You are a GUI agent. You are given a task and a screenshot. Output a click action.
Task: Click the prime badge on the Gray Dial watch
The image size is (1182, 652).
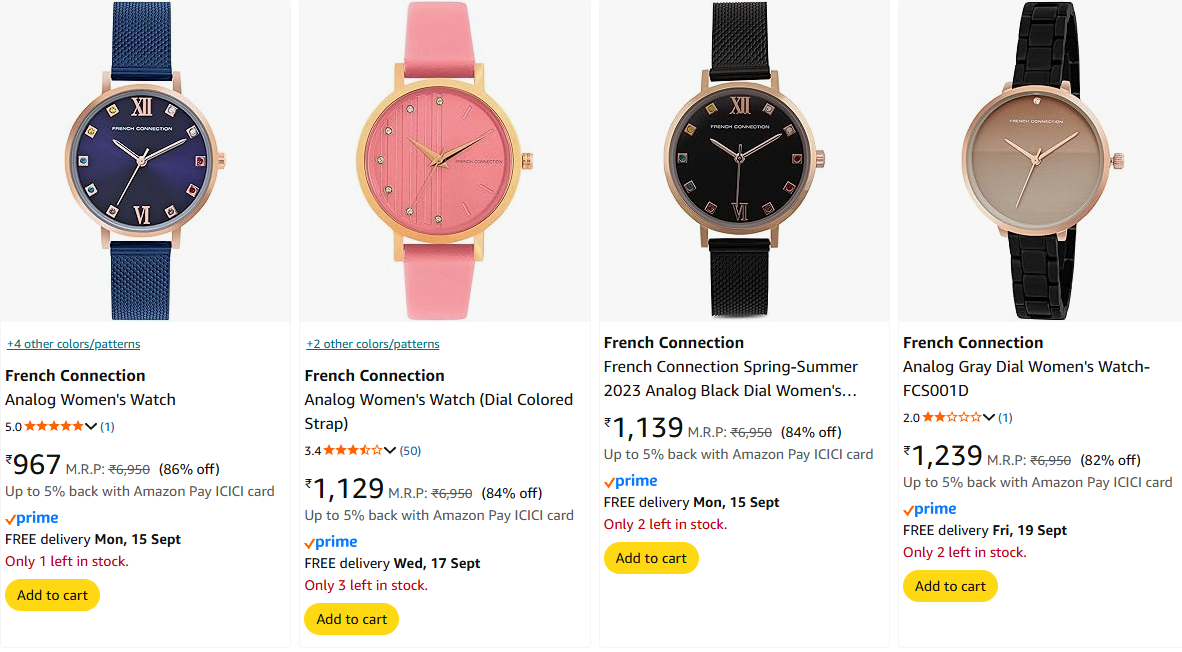930,509
